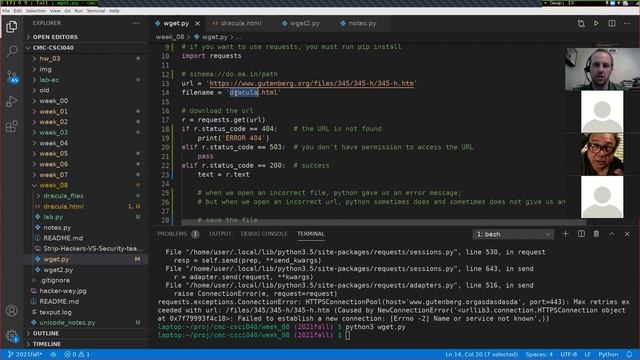Click errors and warnings status item
Screen dimensions: 640x360
coord(77,354)
